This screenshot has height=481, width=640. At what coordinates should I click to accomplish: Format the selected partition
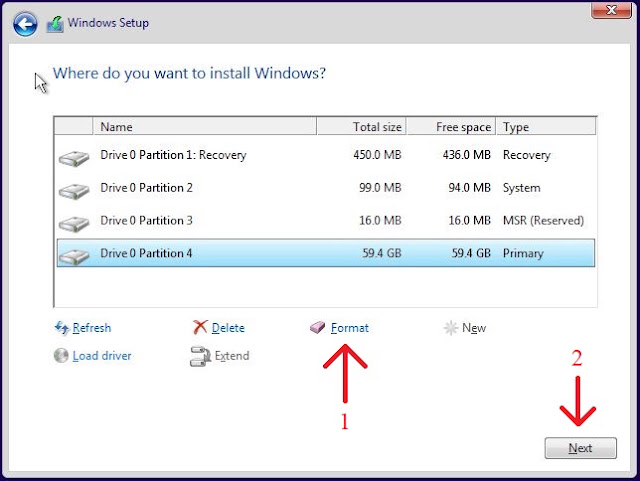coord(350,328)
